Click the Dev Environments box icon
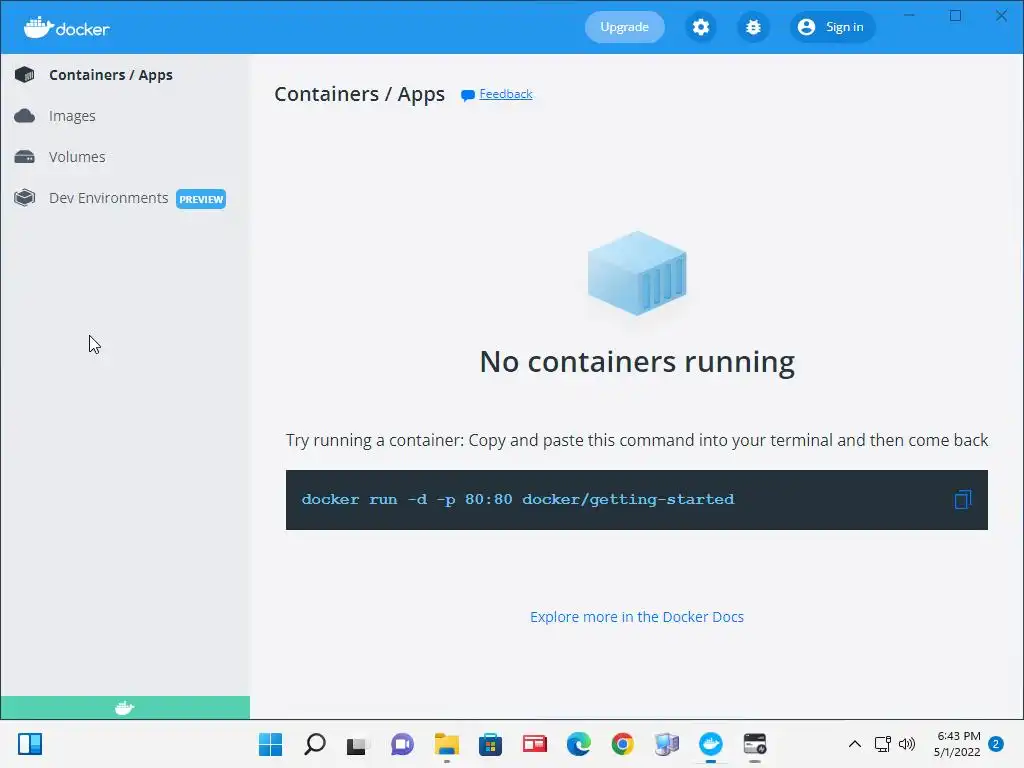1024x768 pixels. click(25, 198)
